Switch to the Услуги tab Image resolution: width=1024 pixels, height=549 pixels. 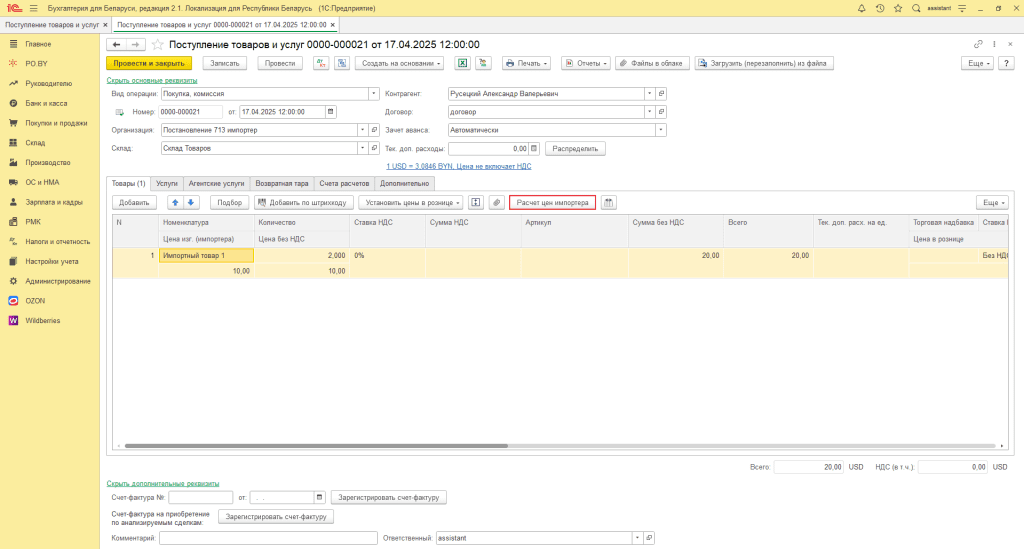[167, 183]
